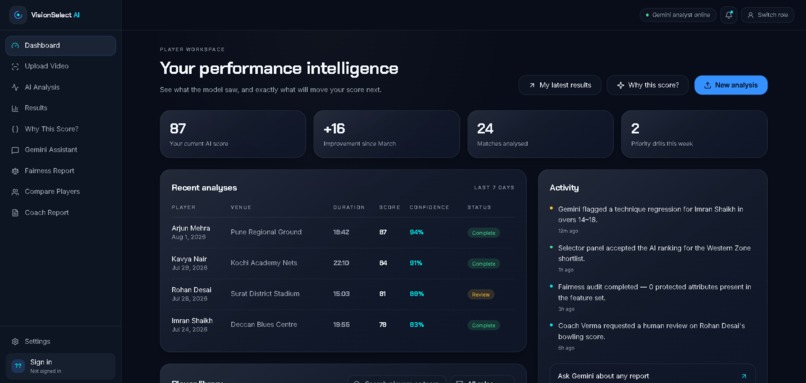The width and height of the screenshot is (806, 383).
Task: Select player Kavya Nair in Recent analyses
Action: (189, 259)
